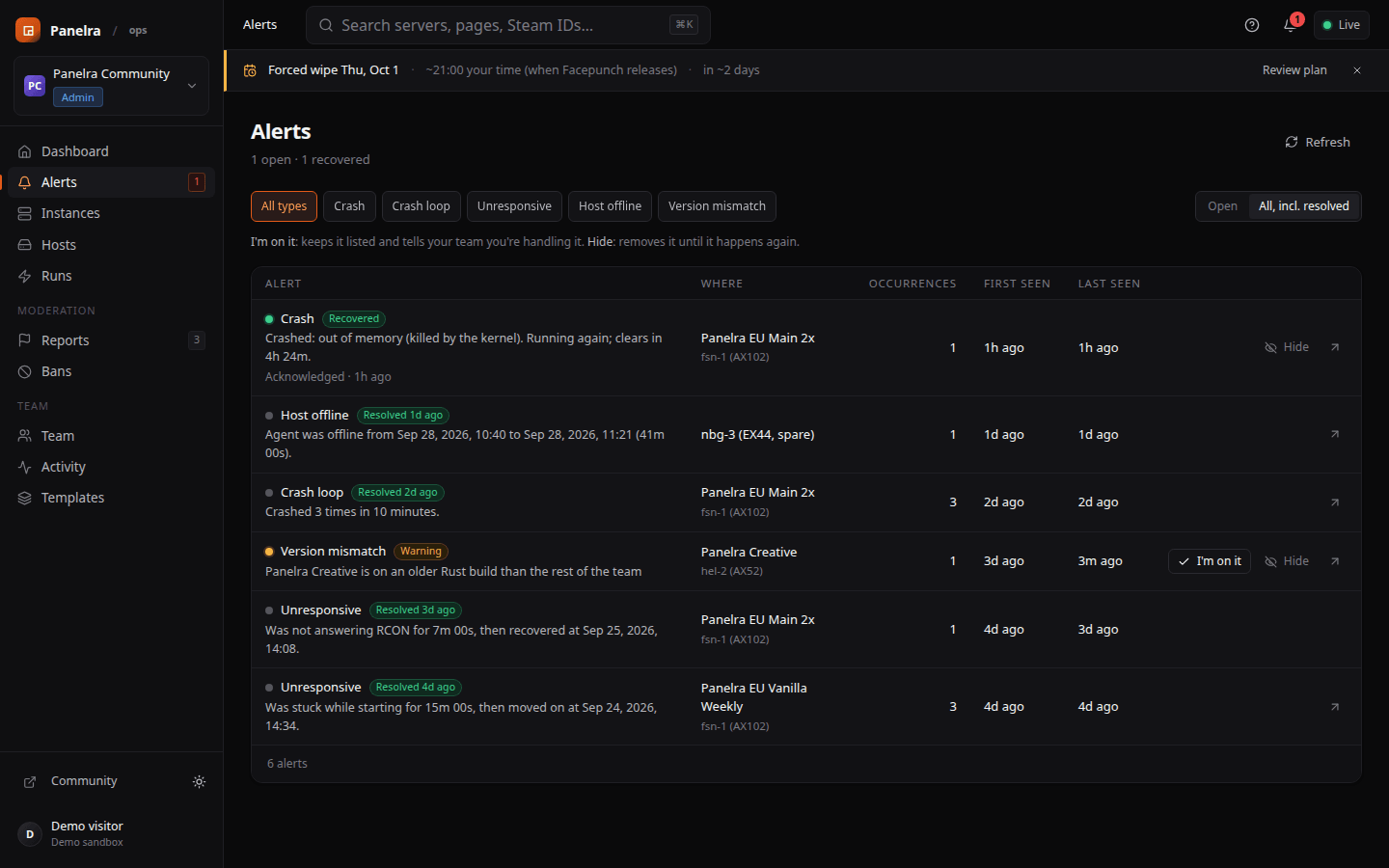Go to Dashboard in sidebar
Image resolution: width=1389 pixels, height=868 pixels.
[112, 151]
